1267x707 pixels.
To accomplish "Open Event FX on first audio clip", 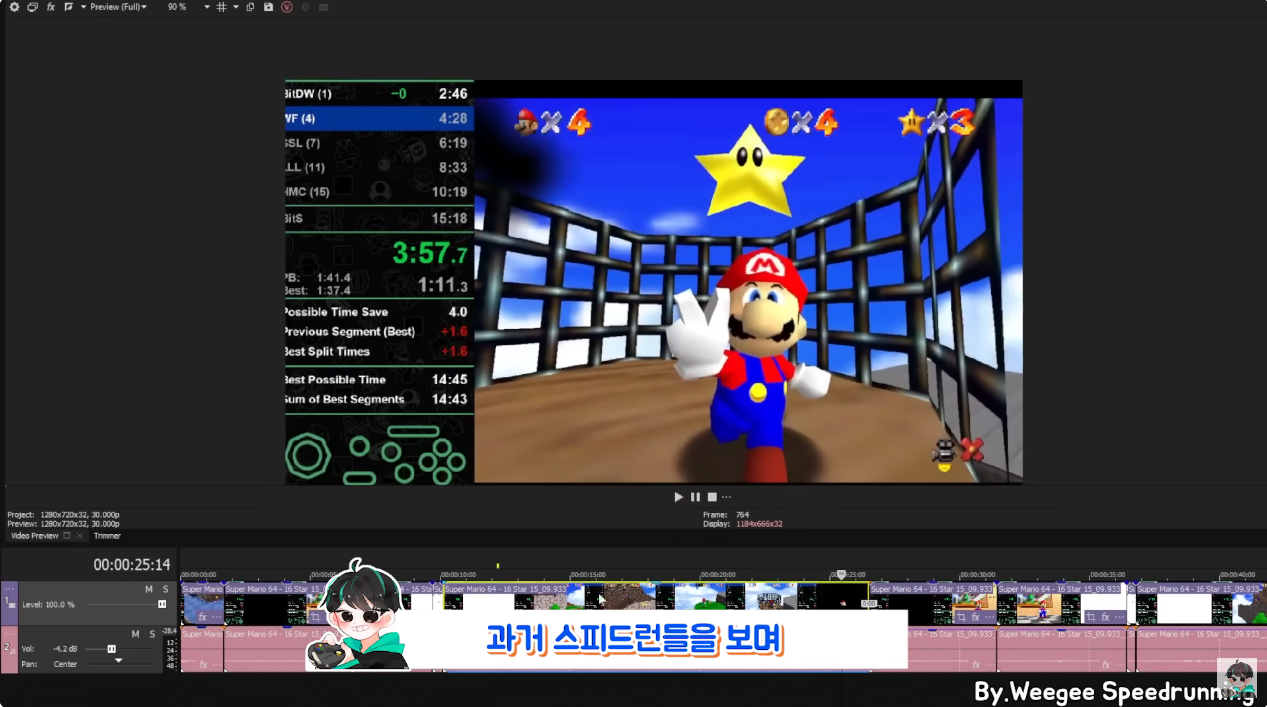I will click(x=202, y=664).
